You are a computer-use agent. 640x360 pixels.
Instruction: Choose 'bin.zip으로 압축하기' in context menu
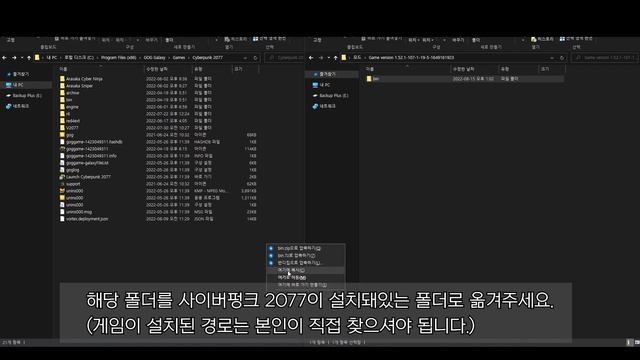tap(306, 248)
